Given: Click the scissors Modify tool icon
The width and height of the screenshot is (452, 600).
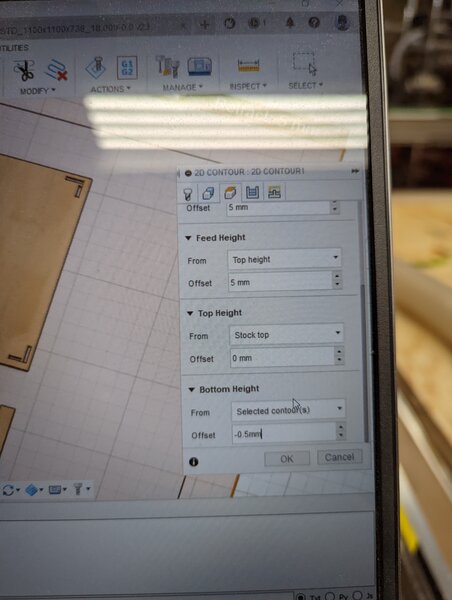Looking at the screenshot, I should (24, 72).
